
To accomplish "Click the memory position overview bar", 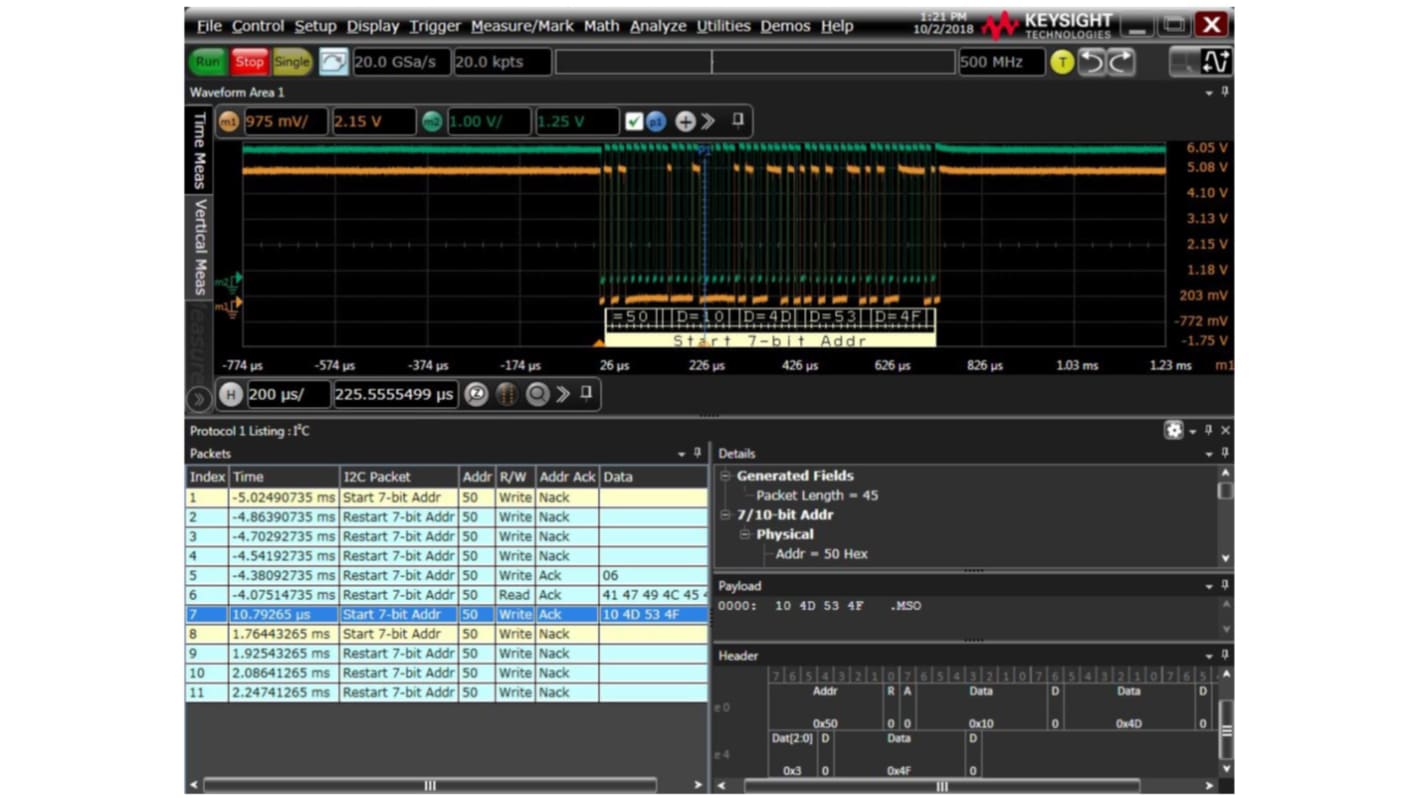I will (x=755, y=62).
